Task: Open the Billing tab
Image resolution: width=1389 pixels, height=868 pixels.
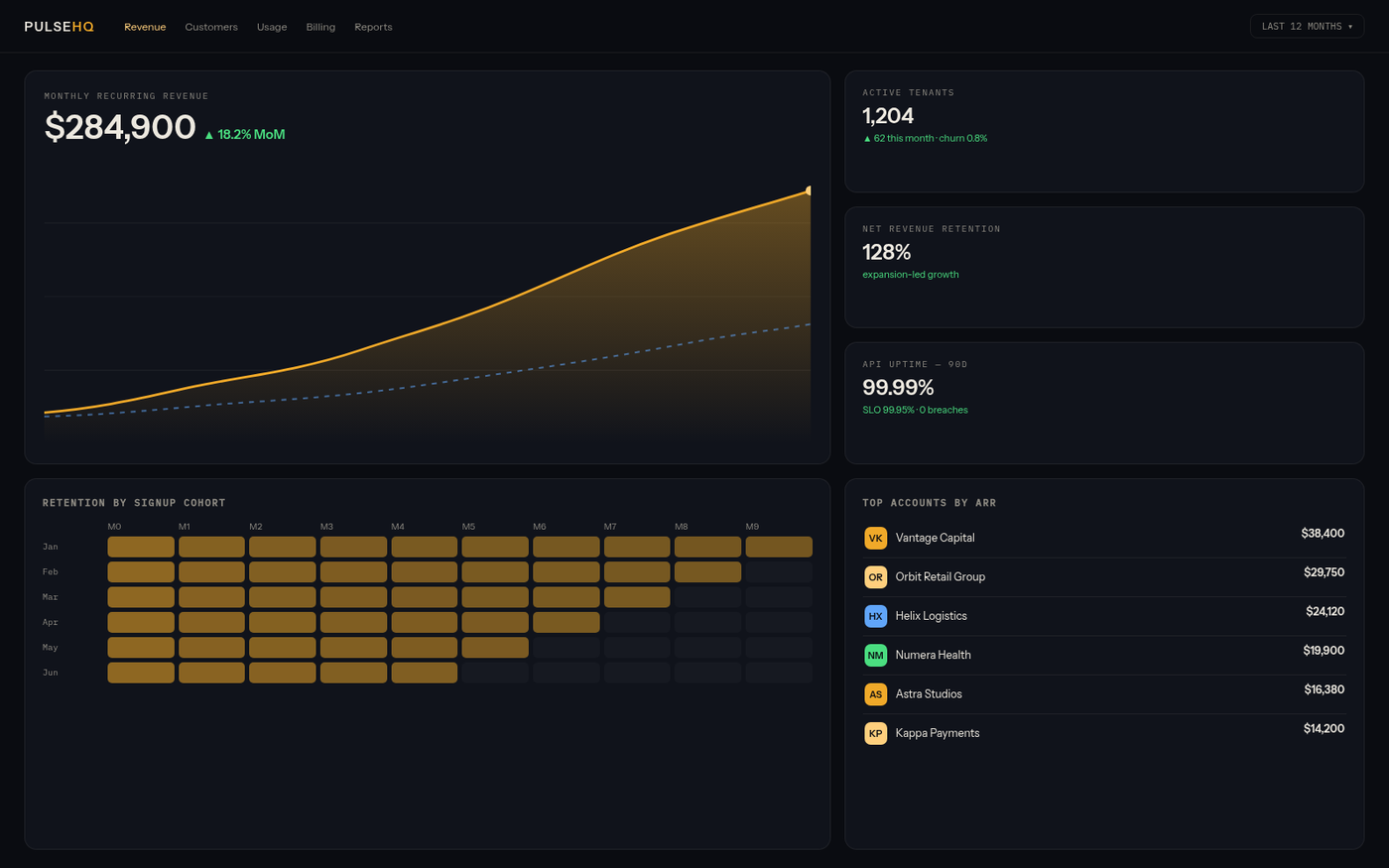Action: [x=320, y=27]
